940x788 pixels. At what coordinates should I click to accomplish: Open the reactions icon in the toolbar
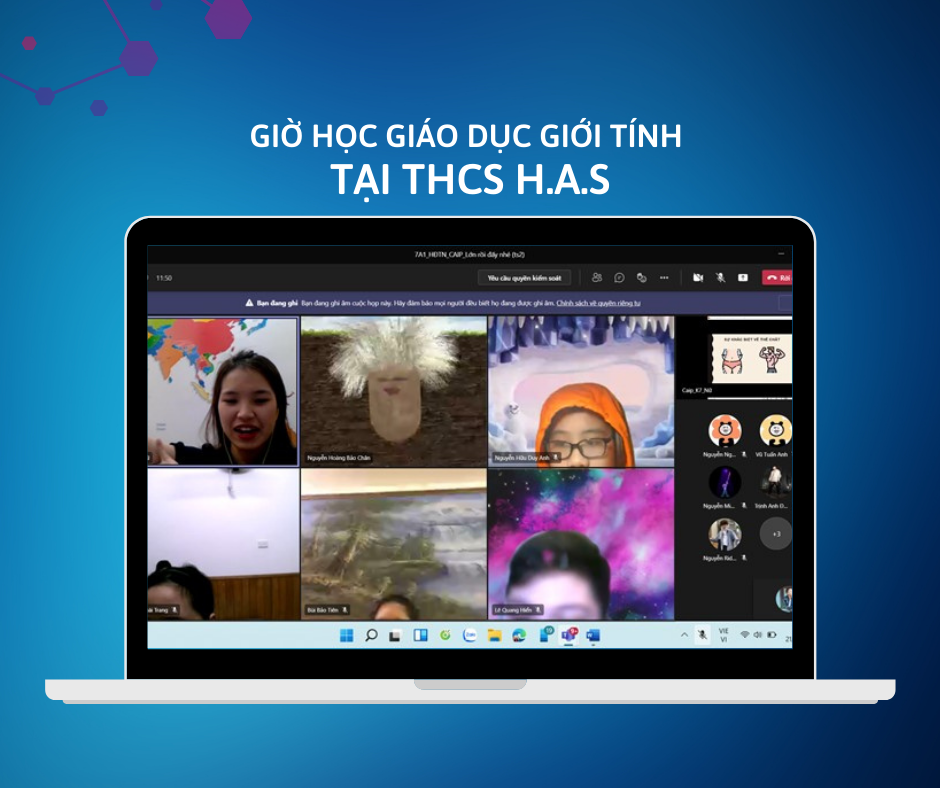pyautogui.click(x=641, y=278)
